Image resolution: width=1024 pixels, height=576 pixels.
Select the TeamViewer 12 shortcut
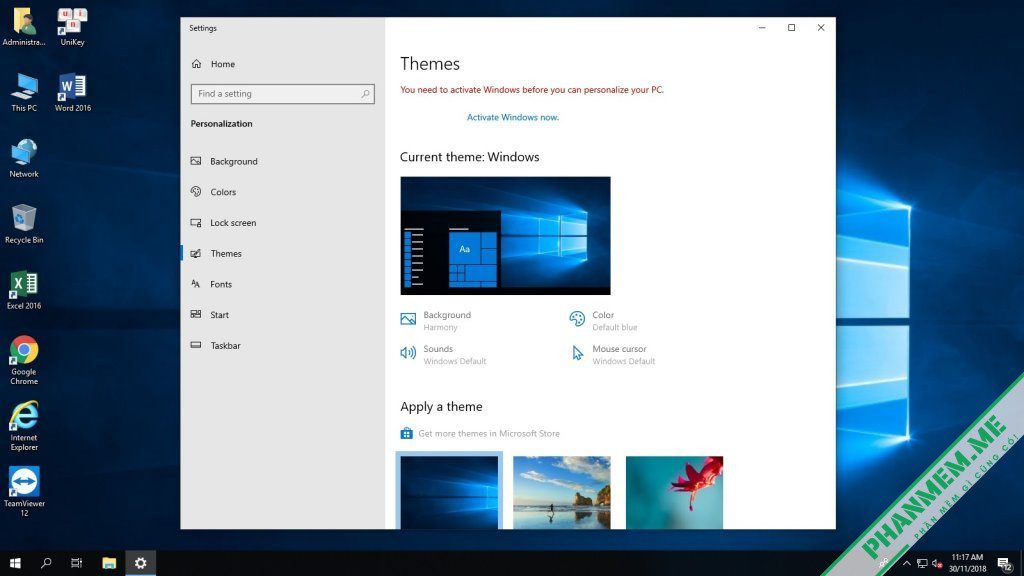(x=24, y=492)
